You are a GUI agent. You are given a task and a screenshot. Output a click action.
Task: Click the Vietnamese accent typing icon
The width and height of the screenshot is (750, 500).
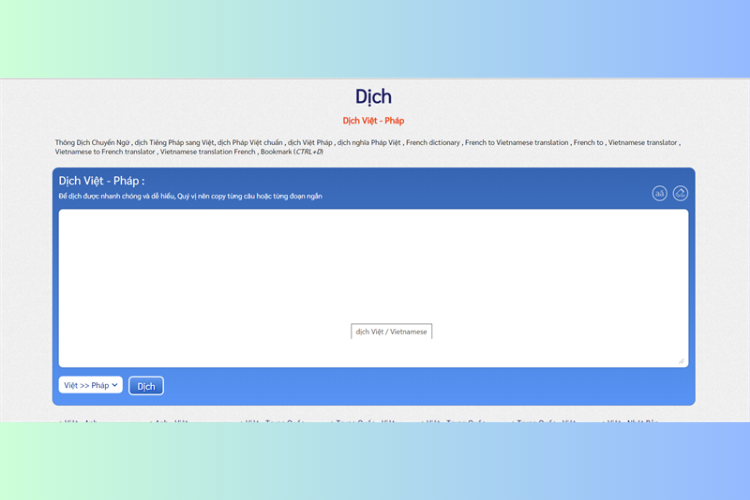pos(660,193)
